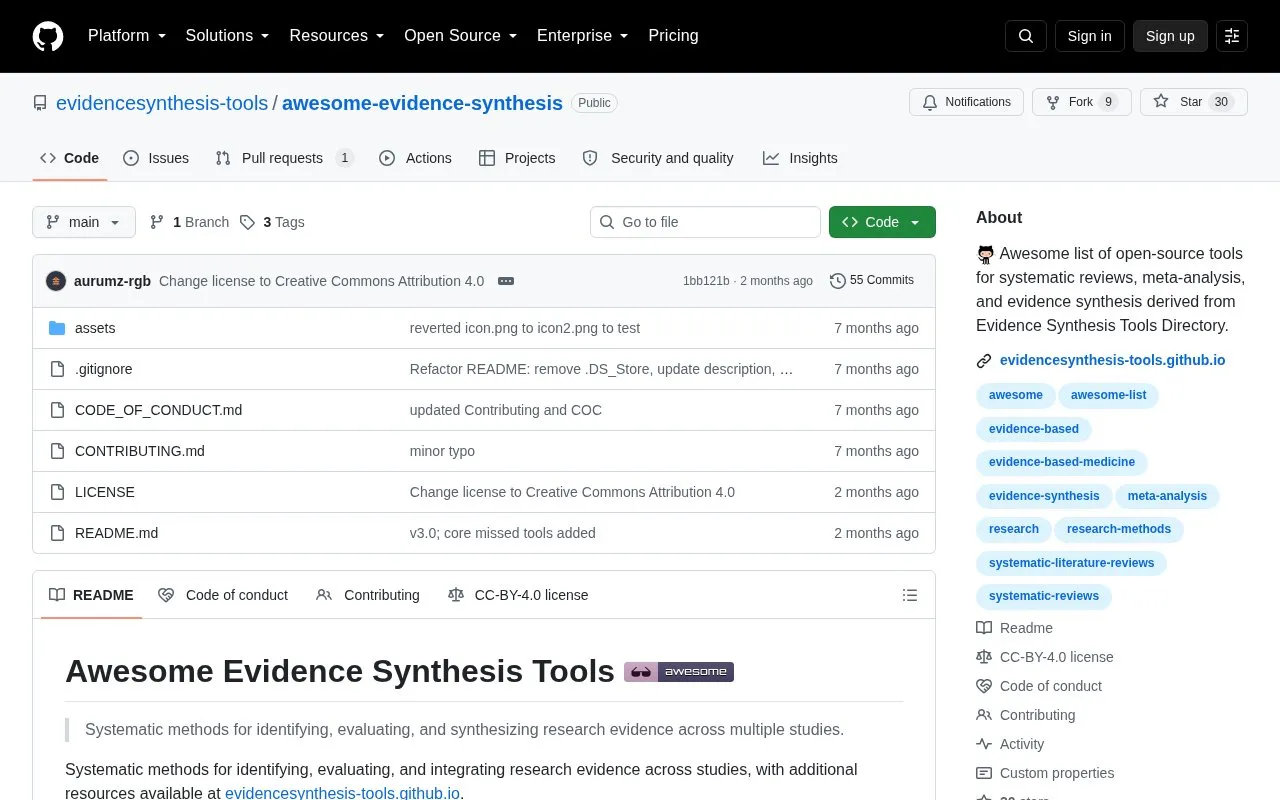This screenshot has width=1280, height=800.
Task: Open evidencesynthesis-tools.github.io link in About
Action: (x=1112, y=360)
